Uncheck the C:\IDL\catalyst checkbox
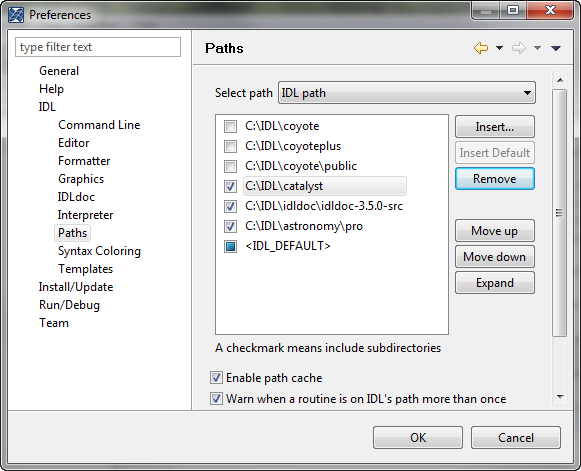 coord(230,186)
